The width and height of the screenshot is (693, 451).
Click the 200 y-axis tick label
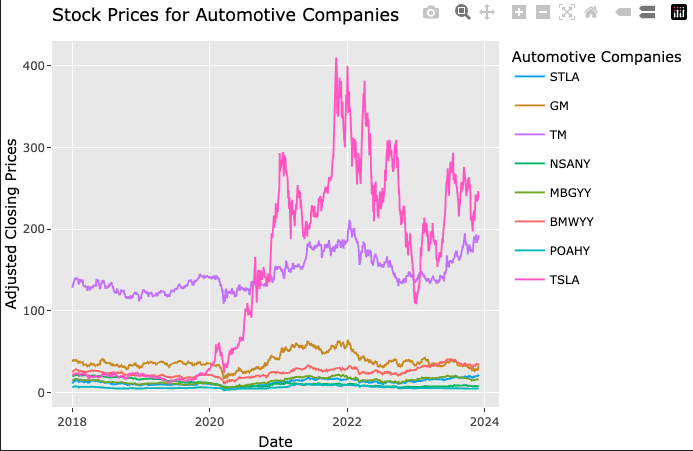34,229
